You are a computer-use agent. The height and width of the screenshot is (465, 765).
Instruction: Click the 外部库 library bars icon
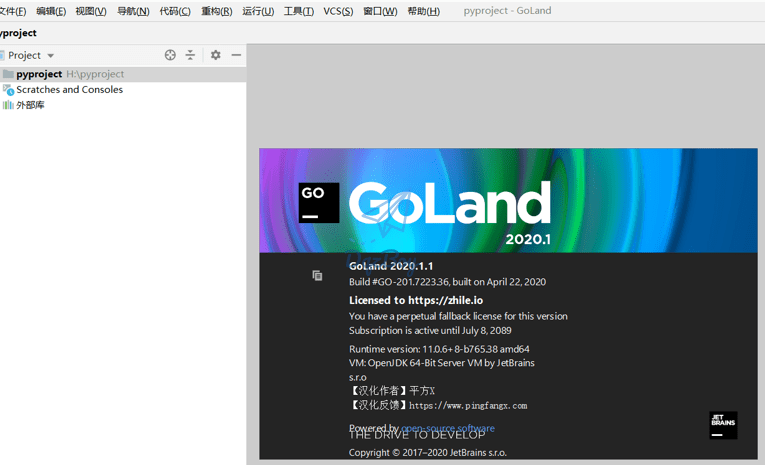(x=8, y=105)
